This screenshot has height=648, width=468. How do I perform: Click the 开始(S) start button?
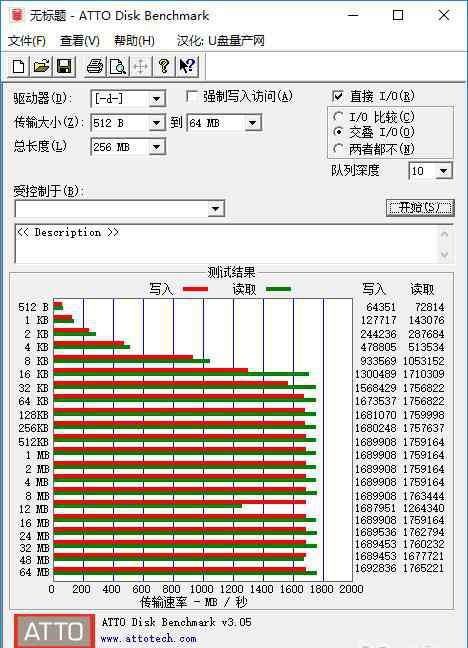[x=420, y=208]
